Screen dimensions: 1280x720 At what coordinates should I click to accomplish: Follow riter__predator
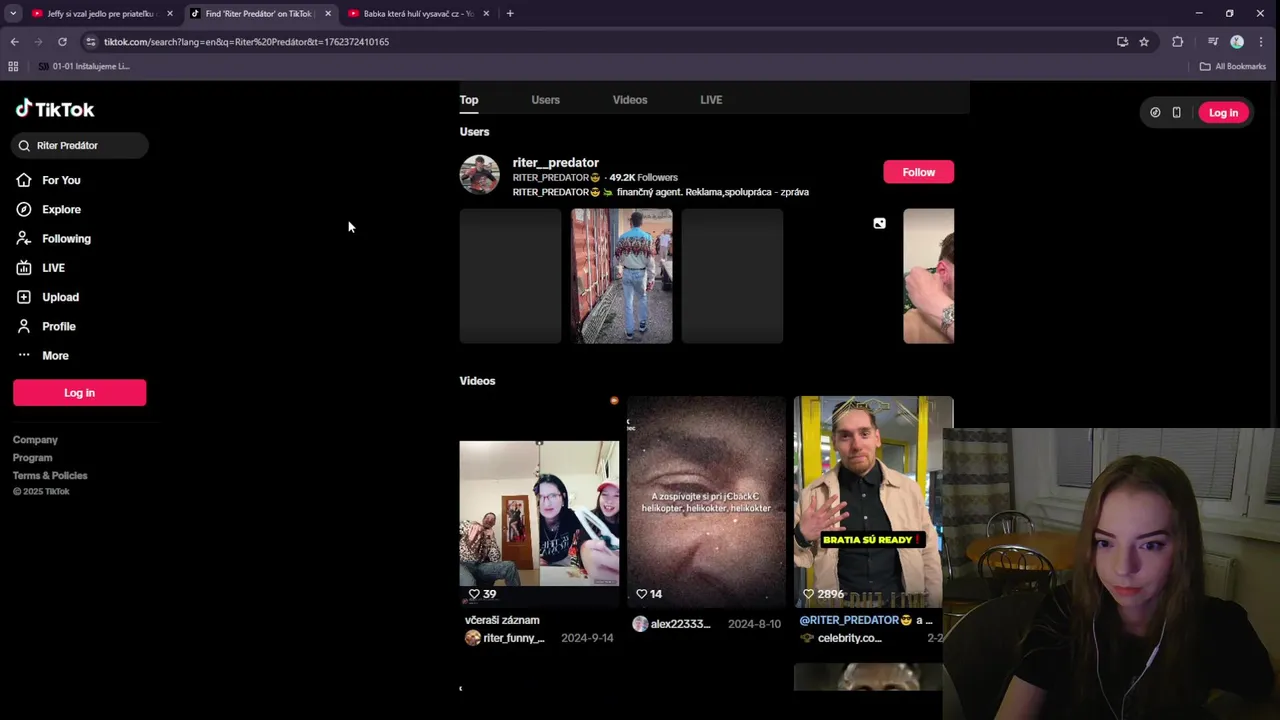[918, 172]
